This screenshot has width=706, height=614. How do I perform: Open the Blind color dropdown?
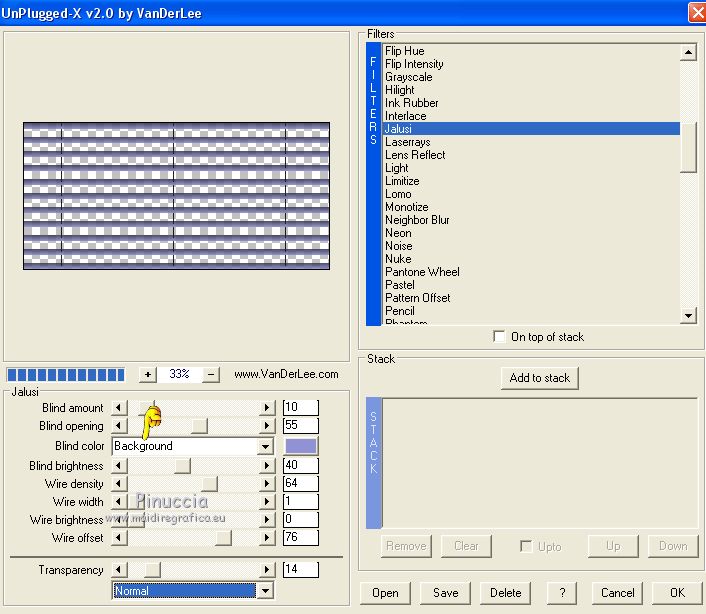point(266,446)
